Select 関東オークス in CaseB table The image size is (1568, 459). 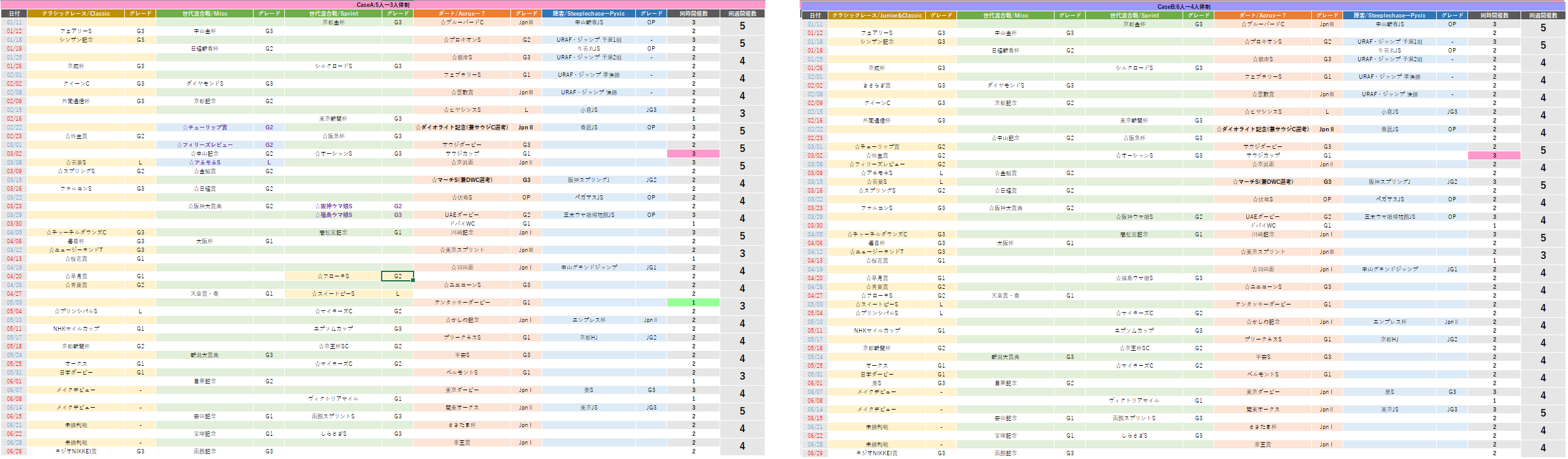(1263, 409)
